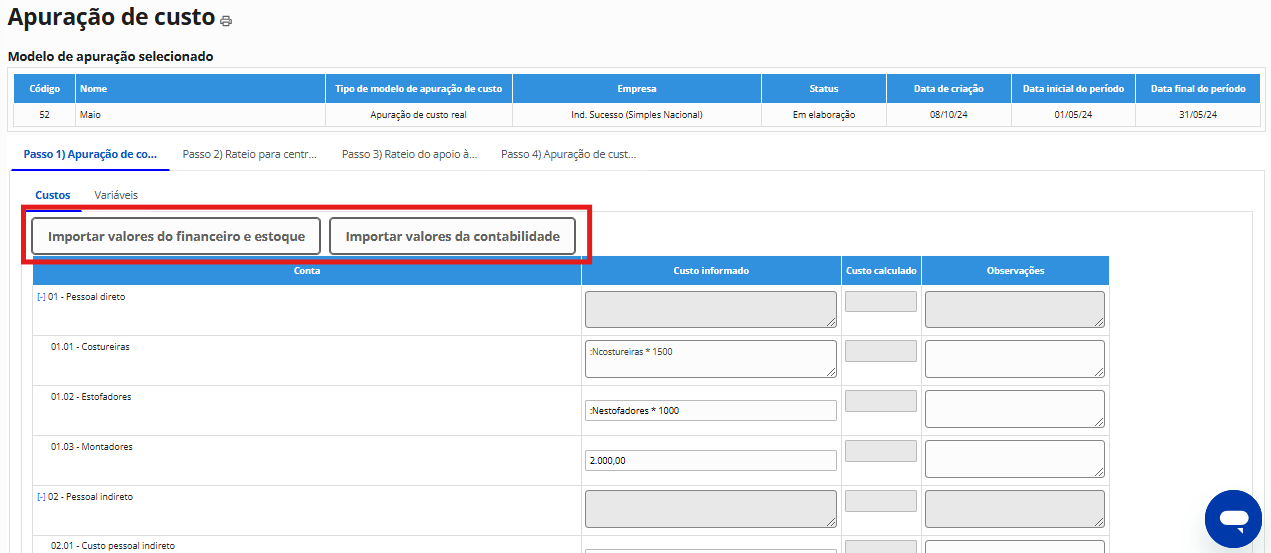Image resolution: width=1271 pixels, height=553 pixels.
Task: Click the Data de criação header
Action: click(x=948, y=89)
